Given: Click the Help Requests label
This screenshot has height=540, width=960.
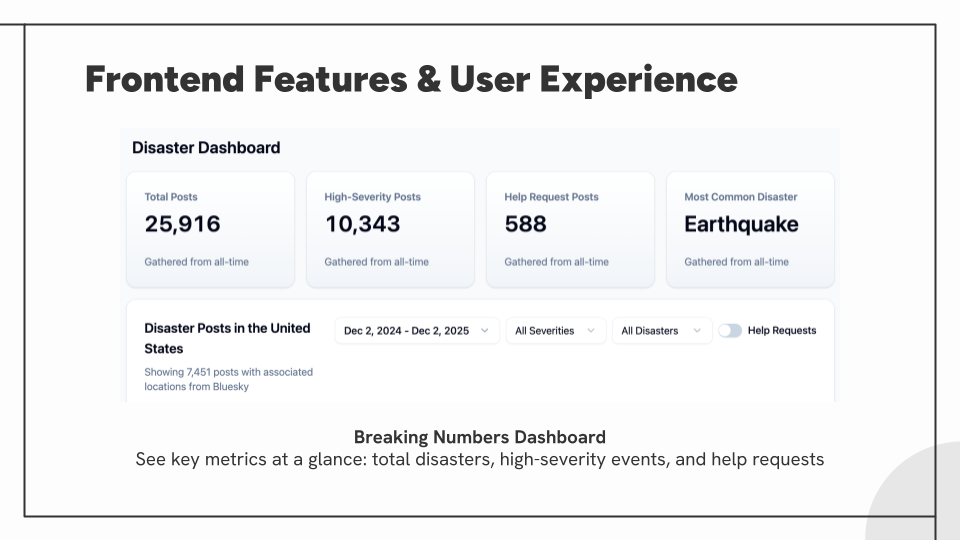Looking at the screenshot, I should [782, 331].
